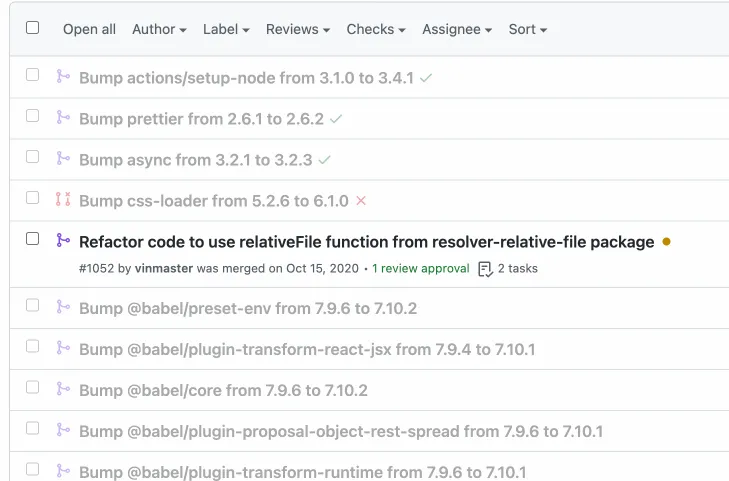The height and width of the screenshot is (481, 729).
Task: Tick the select-all checkbox in the header
Action: (x=32, y=28)
